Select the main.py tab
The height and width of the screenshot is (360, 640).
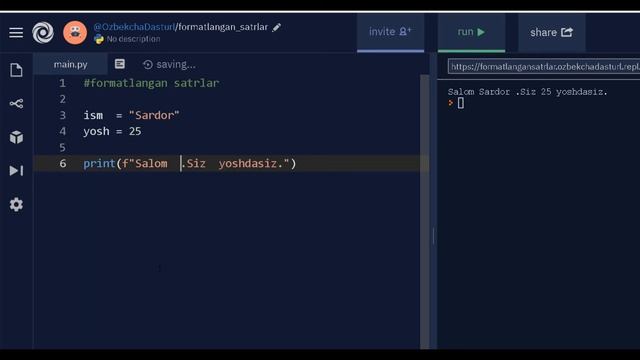point(71,64)
